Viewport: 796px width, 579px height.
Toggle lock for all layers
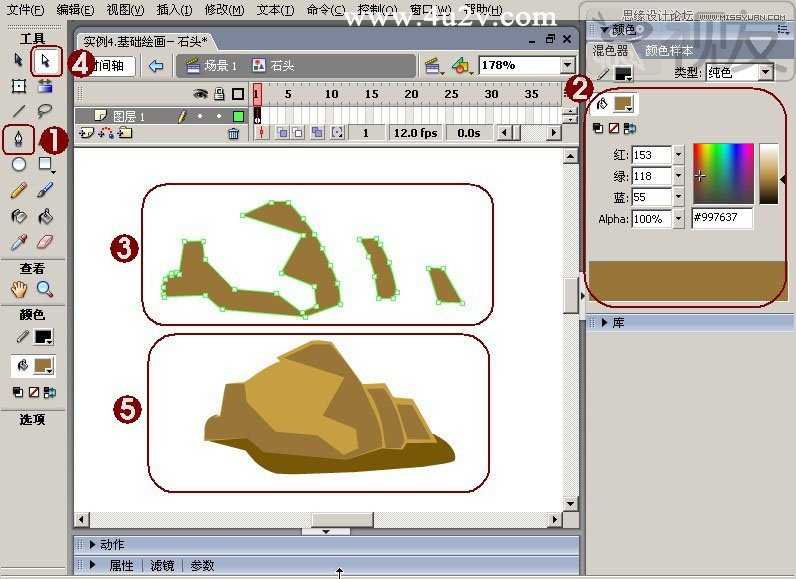(219, 93)
